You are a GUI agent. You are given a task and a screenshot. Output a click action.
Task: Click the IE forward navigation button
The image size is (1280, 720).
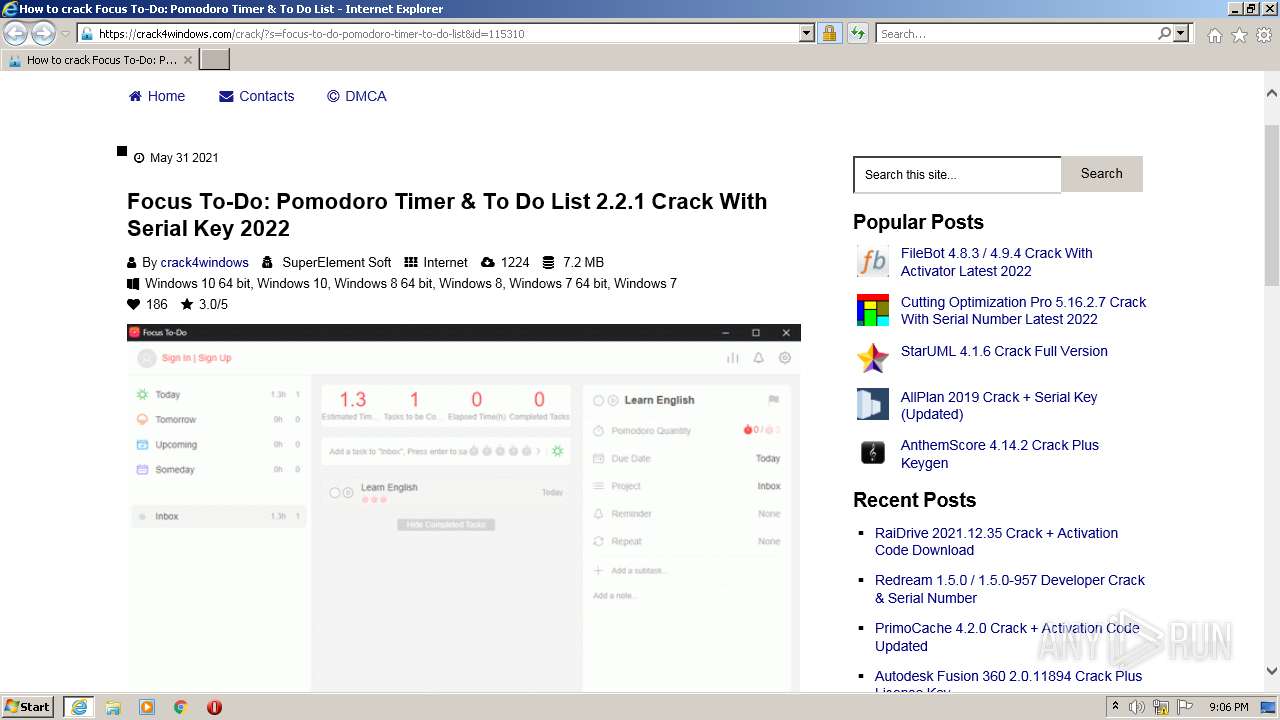[43, 34]
